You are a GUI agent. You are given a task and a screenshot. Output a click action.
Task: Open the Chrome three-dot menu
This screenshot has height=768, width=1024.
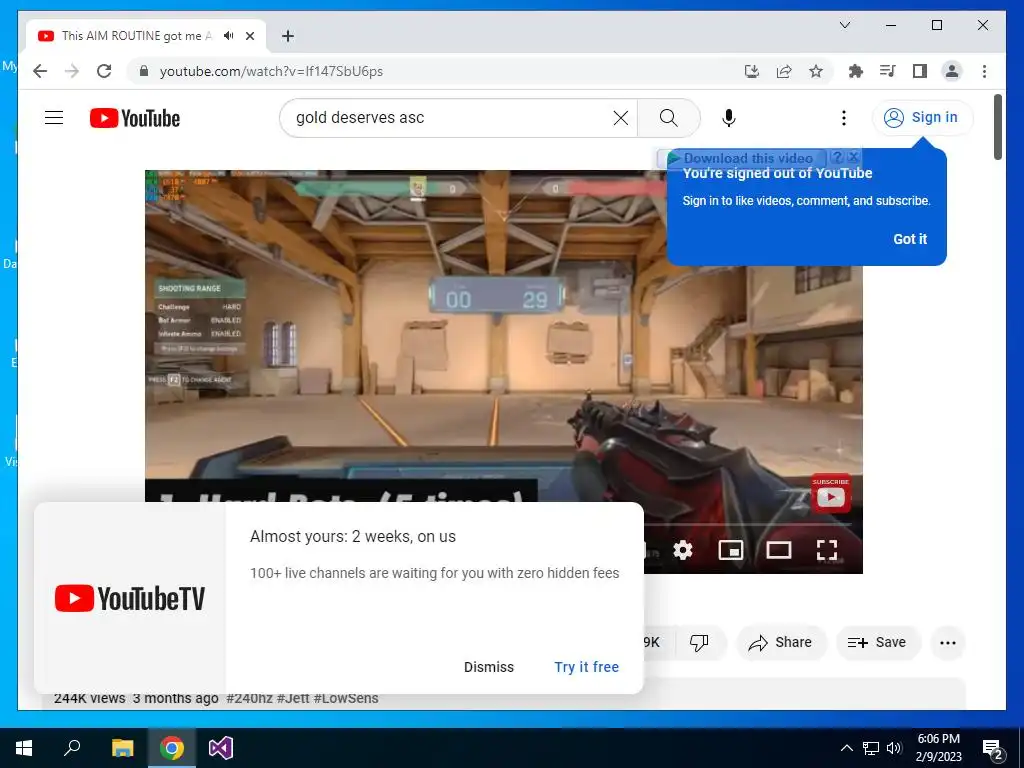pyautogui.click(x=984, y=71)
